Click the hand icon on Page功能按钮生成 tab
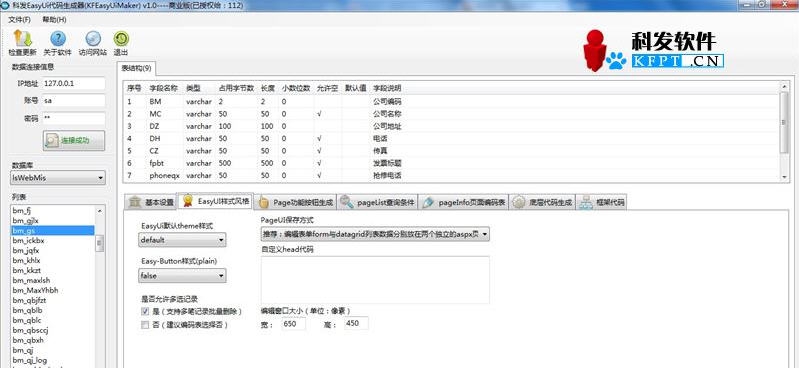The width and height of the screenshot is (799, 368). (263, 202)
